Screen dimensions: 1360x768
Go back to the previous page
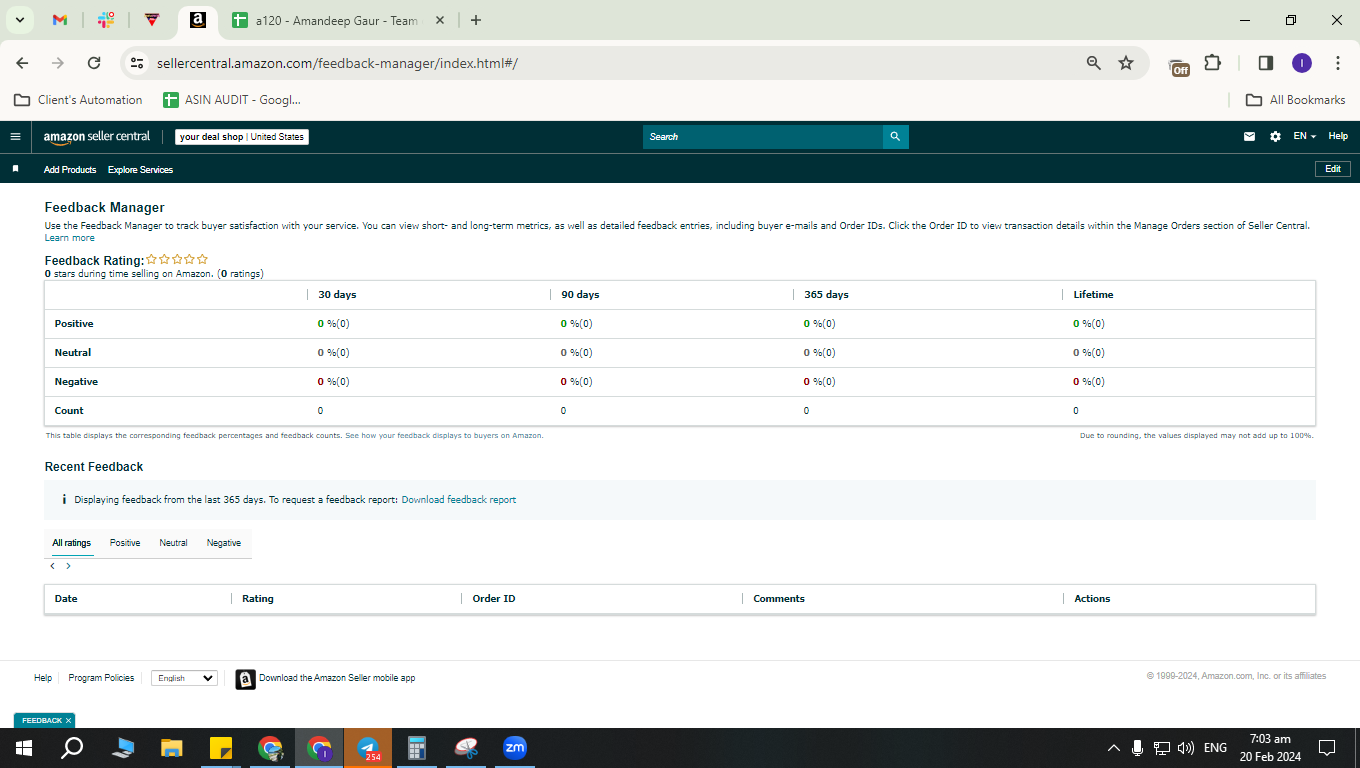pyautogui.click(x=22, y=63)
